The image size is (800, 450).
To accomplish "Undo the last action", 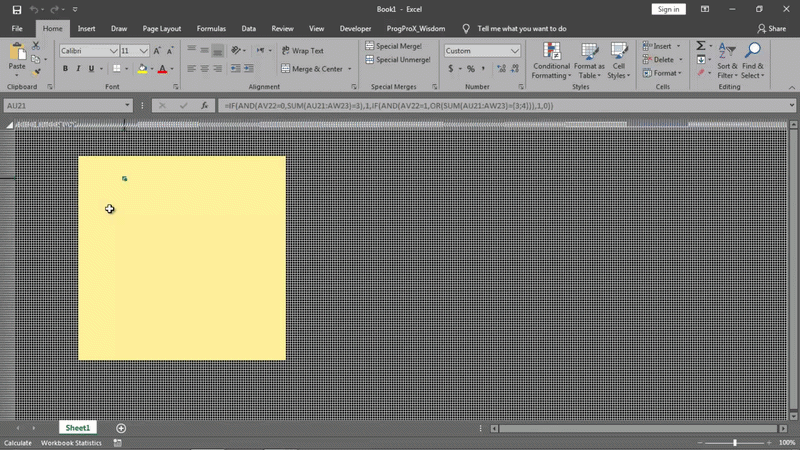I will click(x=34, y=9).
